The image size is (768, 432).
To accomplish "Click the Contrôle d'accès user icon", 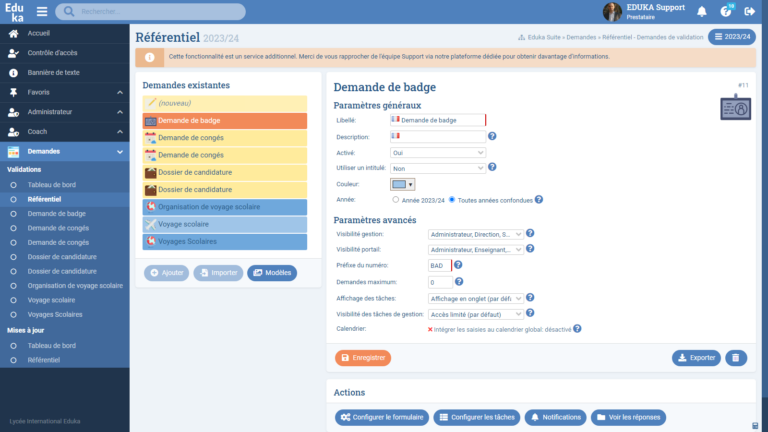I will (13, 53).
